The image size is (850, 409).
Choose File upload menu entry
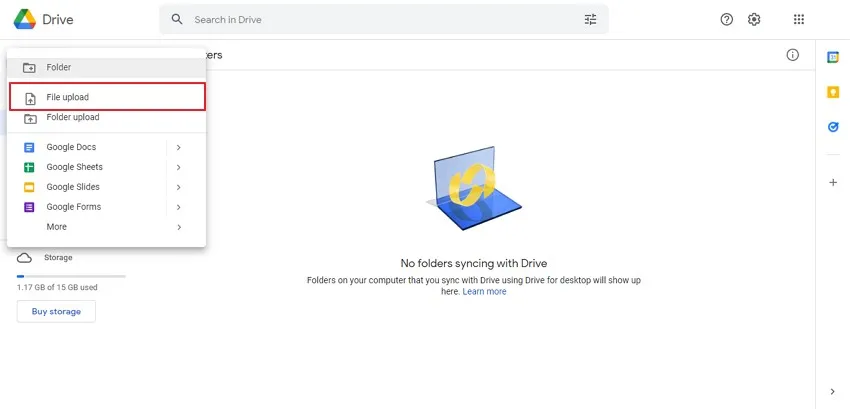click(x=107, y=97)
